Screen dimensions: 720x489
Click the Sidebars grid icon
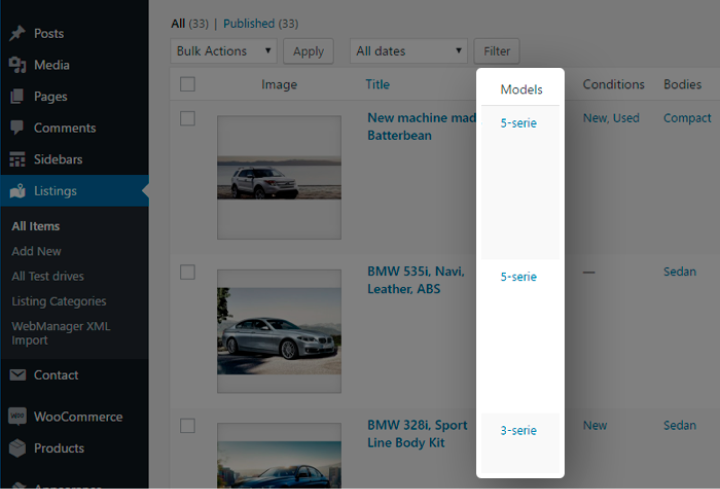(17, 159)
